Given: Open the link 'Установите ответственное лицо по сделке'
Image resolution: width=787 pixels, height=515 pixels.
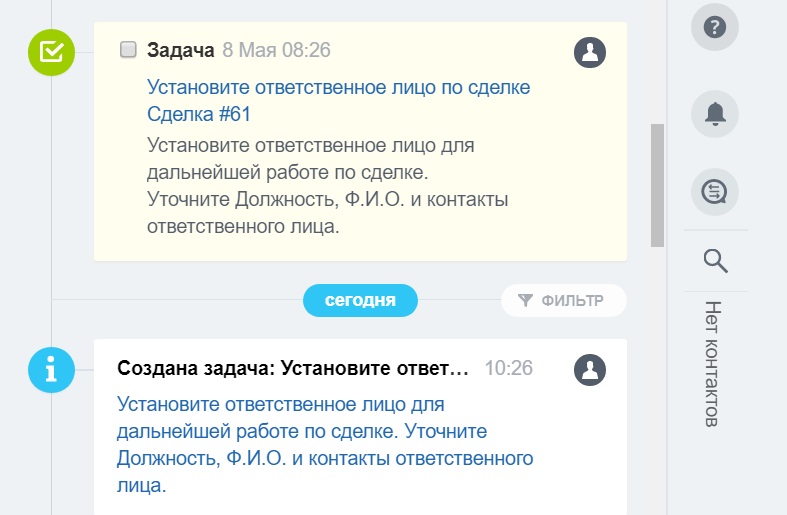Looking at the screenshot, I should (338, 87).
